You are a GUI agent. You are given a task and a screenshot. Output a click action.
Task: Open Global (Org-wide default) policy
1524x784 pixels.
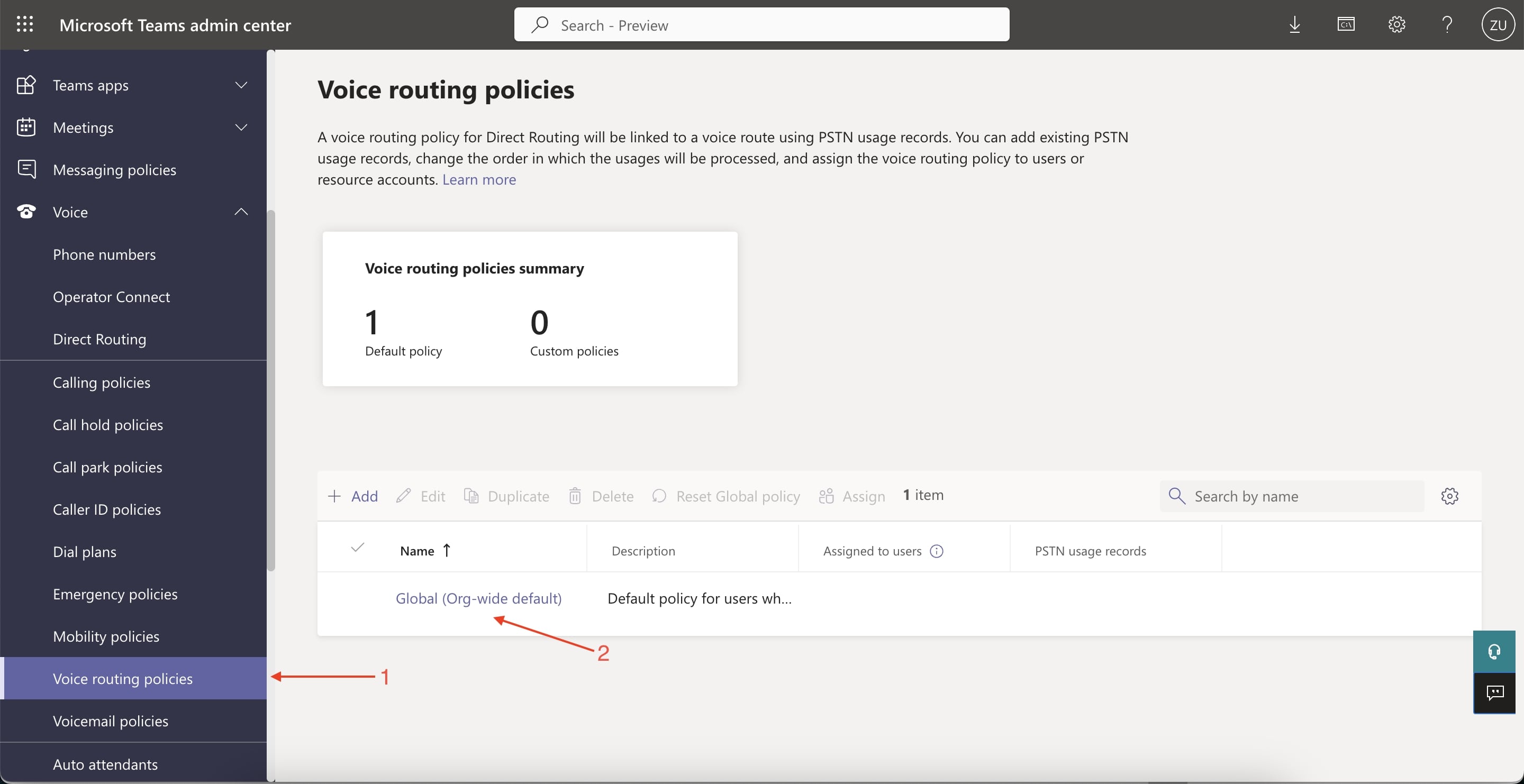[x=478, y=598]
